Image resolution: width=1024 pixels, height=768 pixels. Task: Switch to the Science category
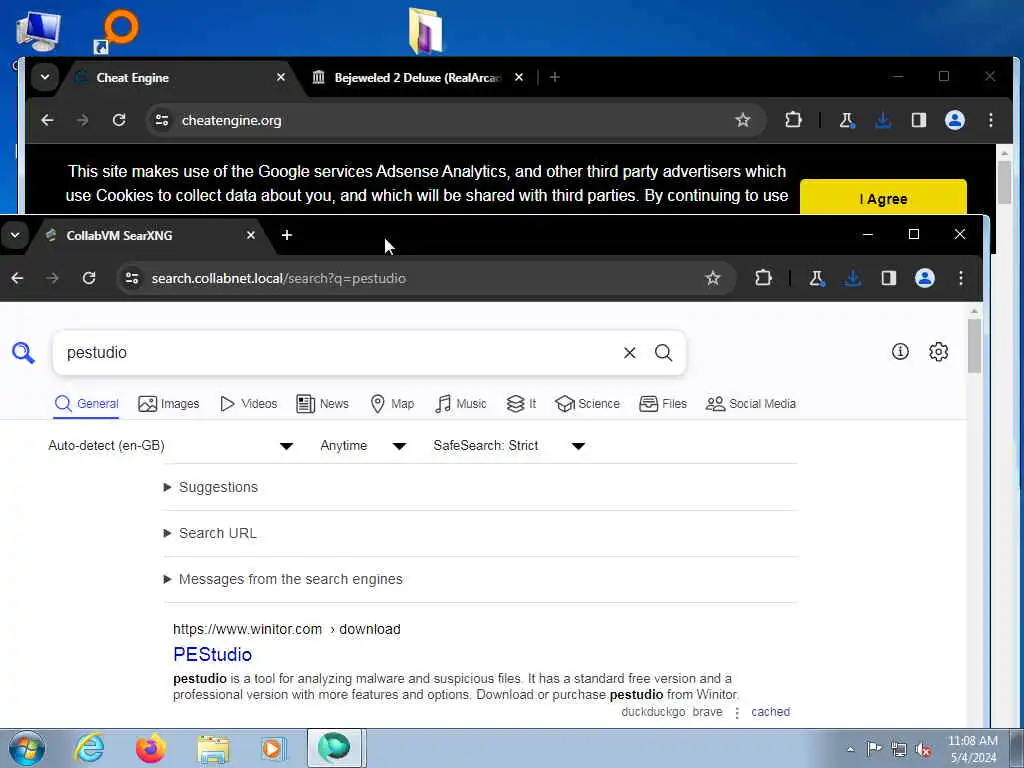click(x=587, y=404)
